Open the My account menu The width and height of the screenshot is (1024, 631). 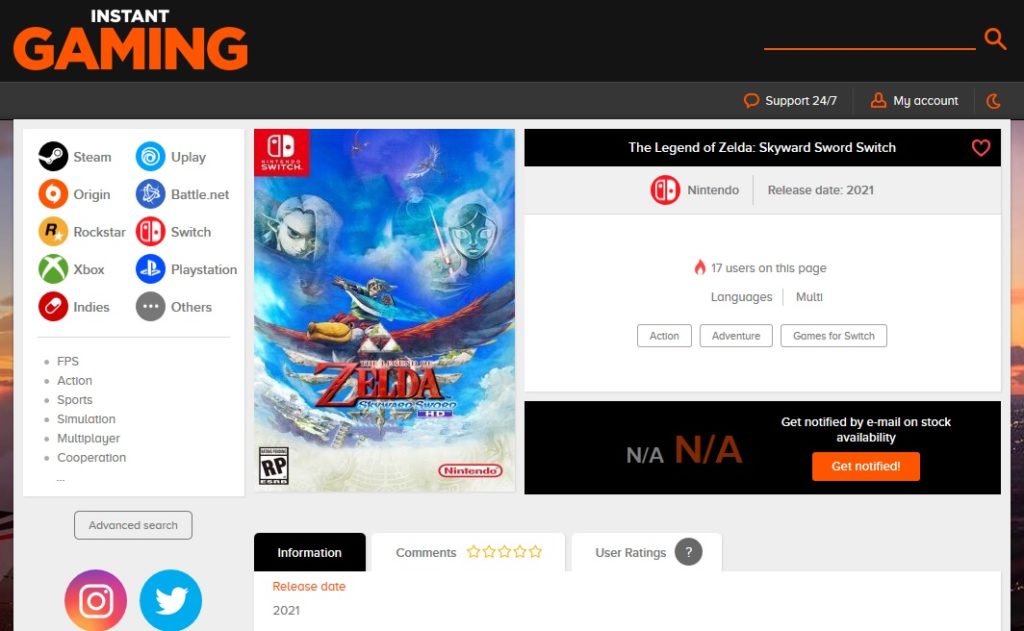pyautogui.click(x=914, y=101)
